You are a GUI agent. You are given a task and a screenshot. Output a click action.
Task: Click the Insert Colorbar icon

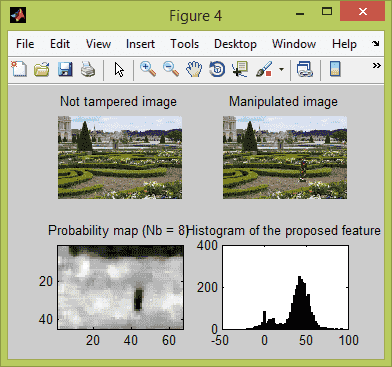coord(335,69)
